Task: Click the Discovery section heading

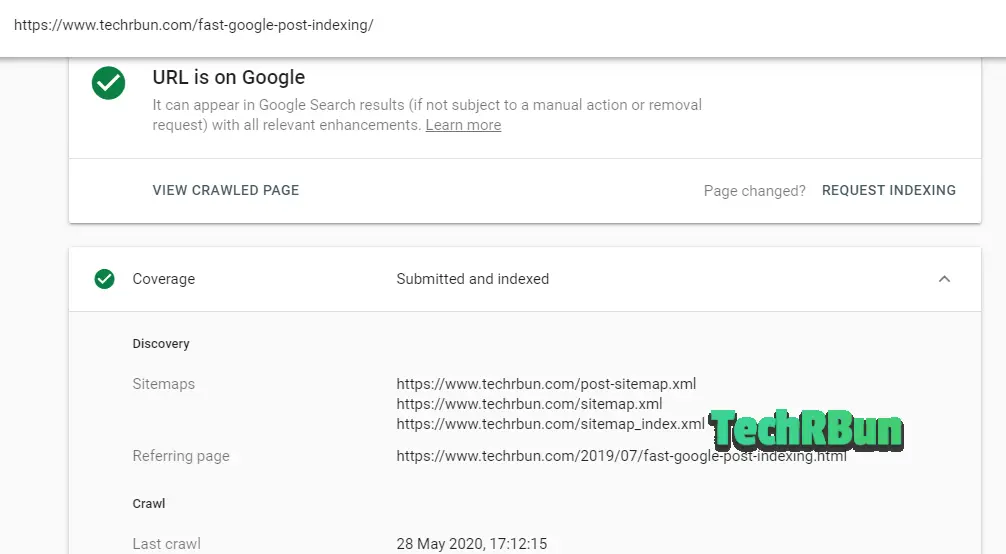Action: tap(161, 344)
